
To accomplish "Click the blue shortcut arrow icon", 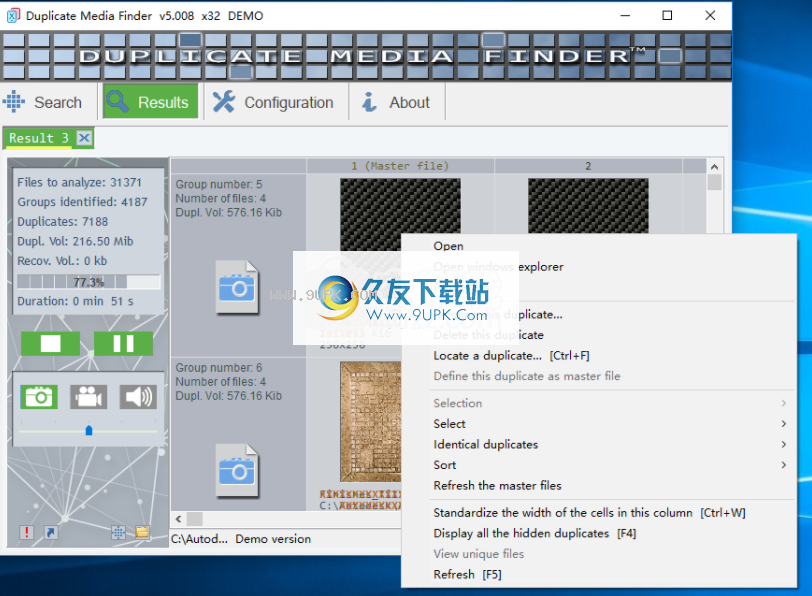I will 51,532.
